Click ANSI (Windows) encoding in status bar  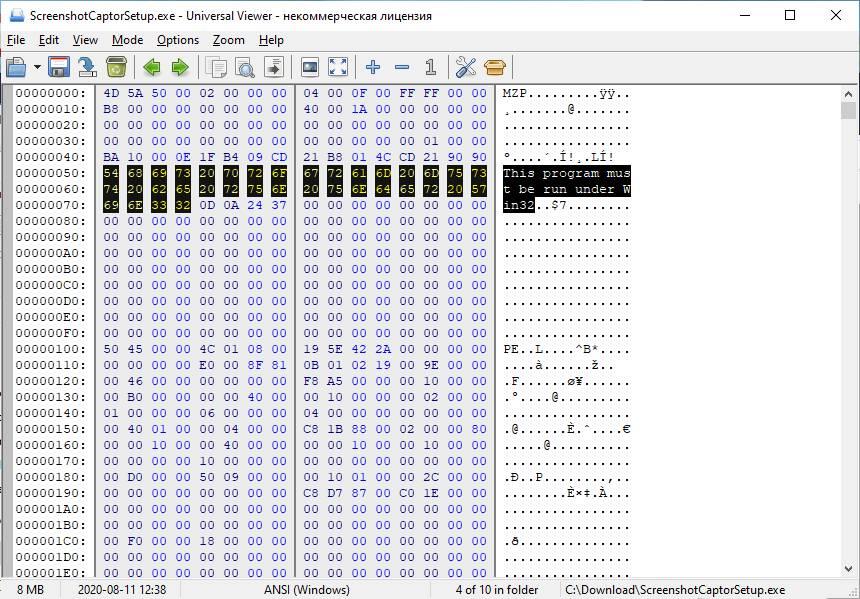pos(306,590)
